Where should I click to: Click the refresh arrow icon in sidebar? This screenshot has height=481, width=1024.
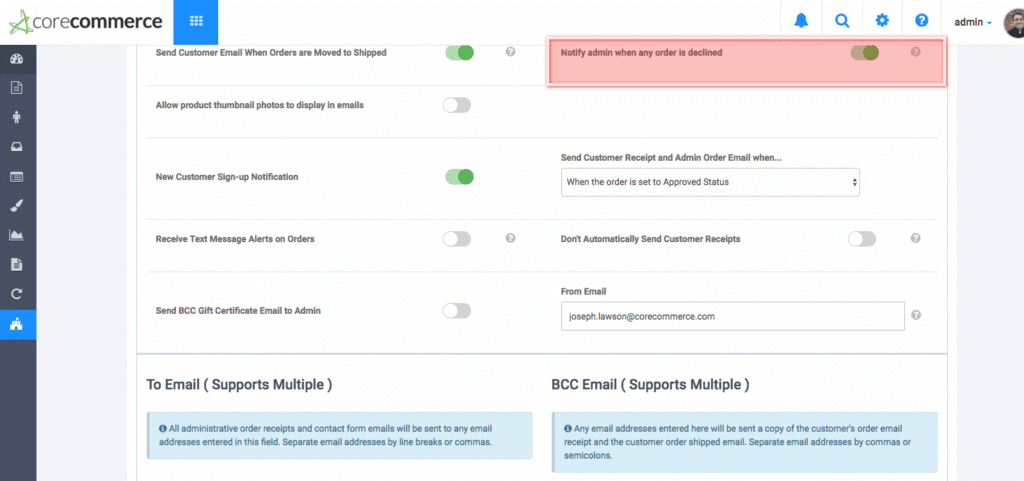click(17, 294)
